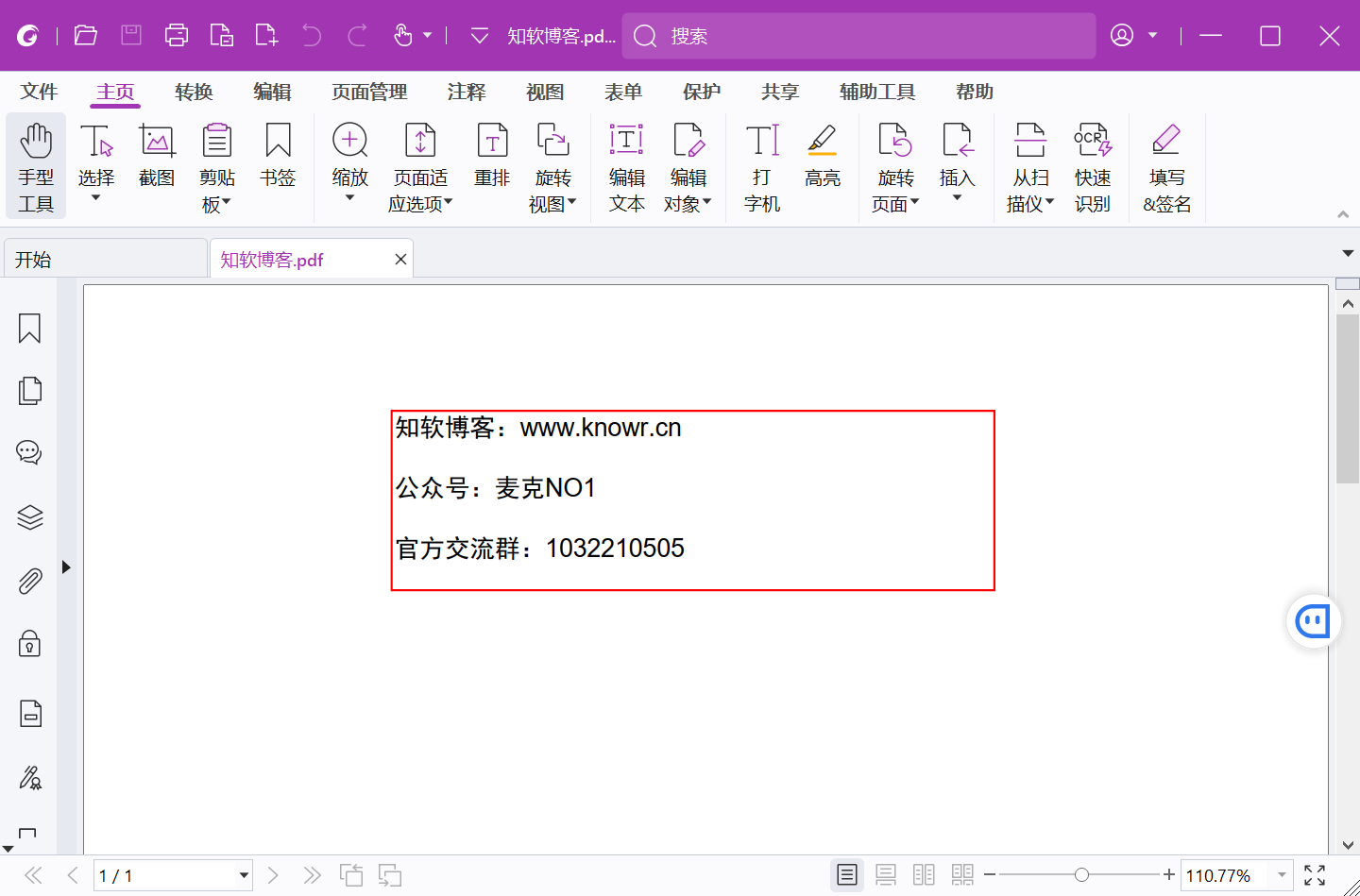1360x896 pixels.
Task: Click the Reflow (重排) button
Action: point(492,156)
